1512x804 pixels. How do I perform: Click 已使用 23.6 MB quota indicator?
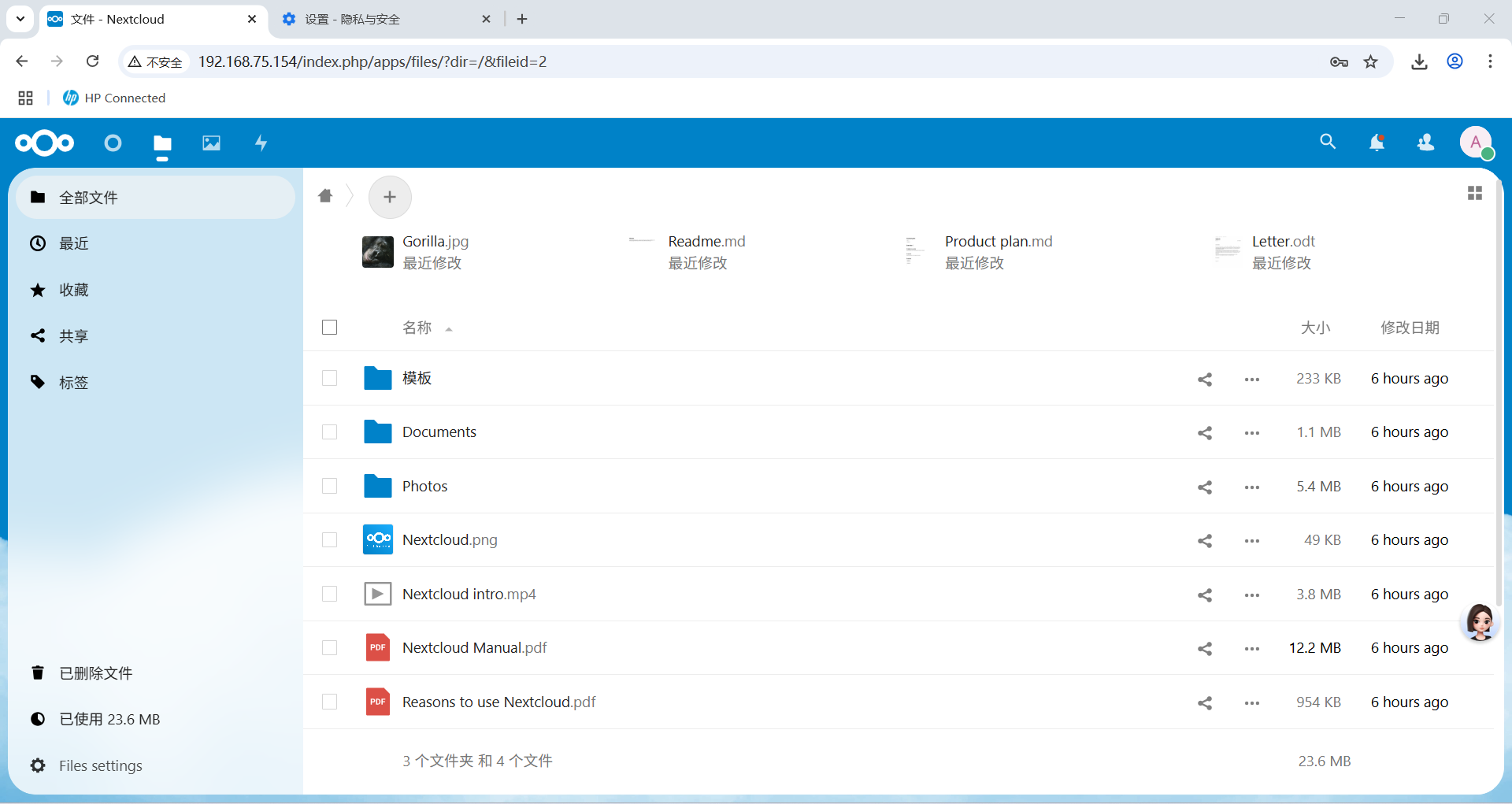155,719
